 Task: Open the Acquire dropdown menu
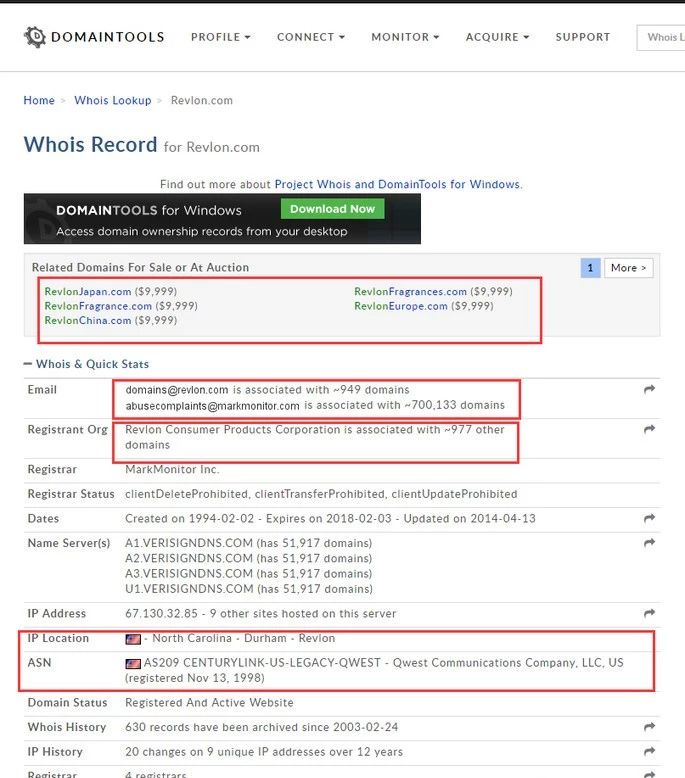(498, 37)
